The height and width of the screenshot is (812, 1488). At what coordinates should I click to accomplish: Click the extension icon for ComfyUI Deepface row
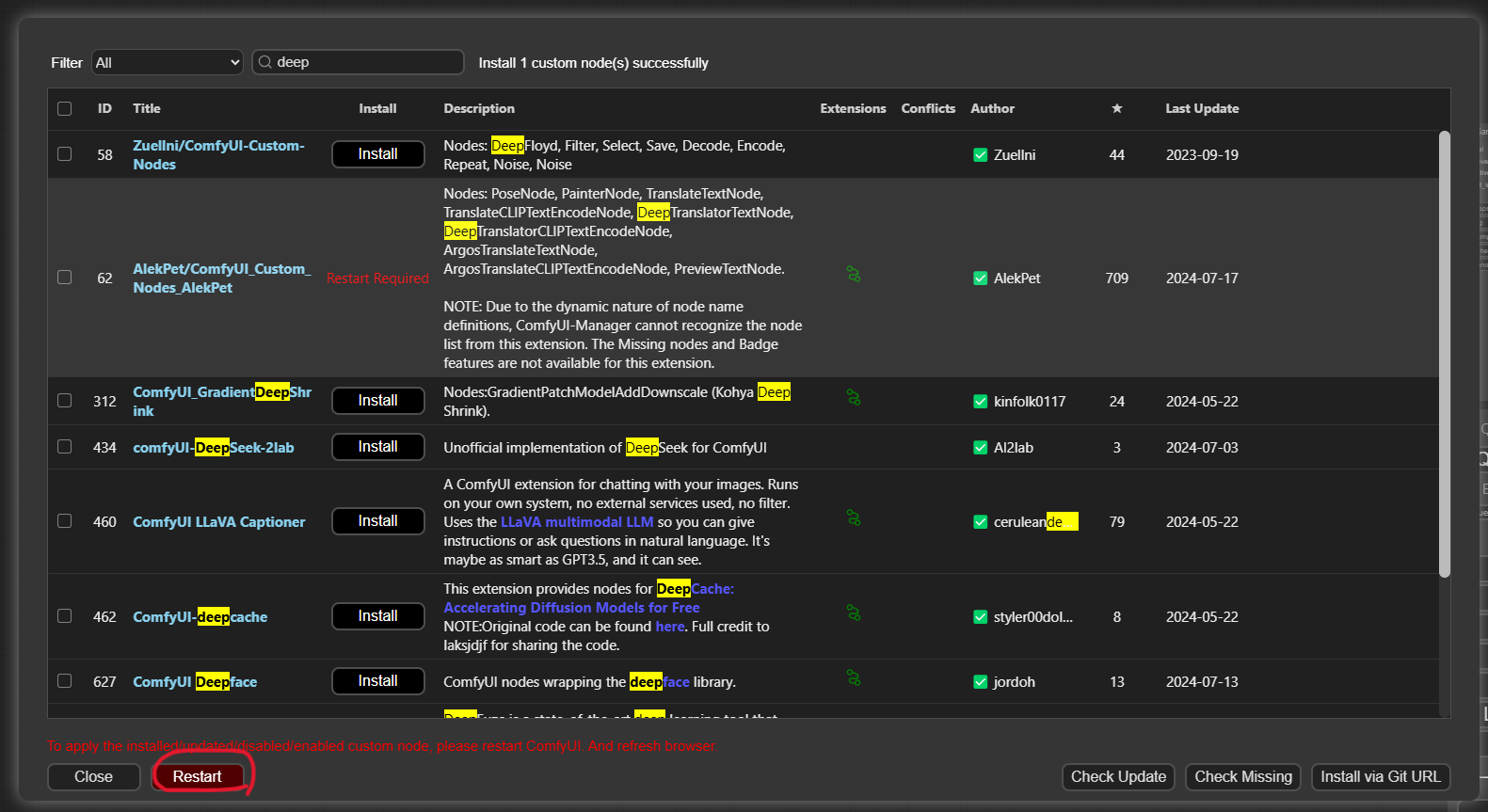point(854,678)
